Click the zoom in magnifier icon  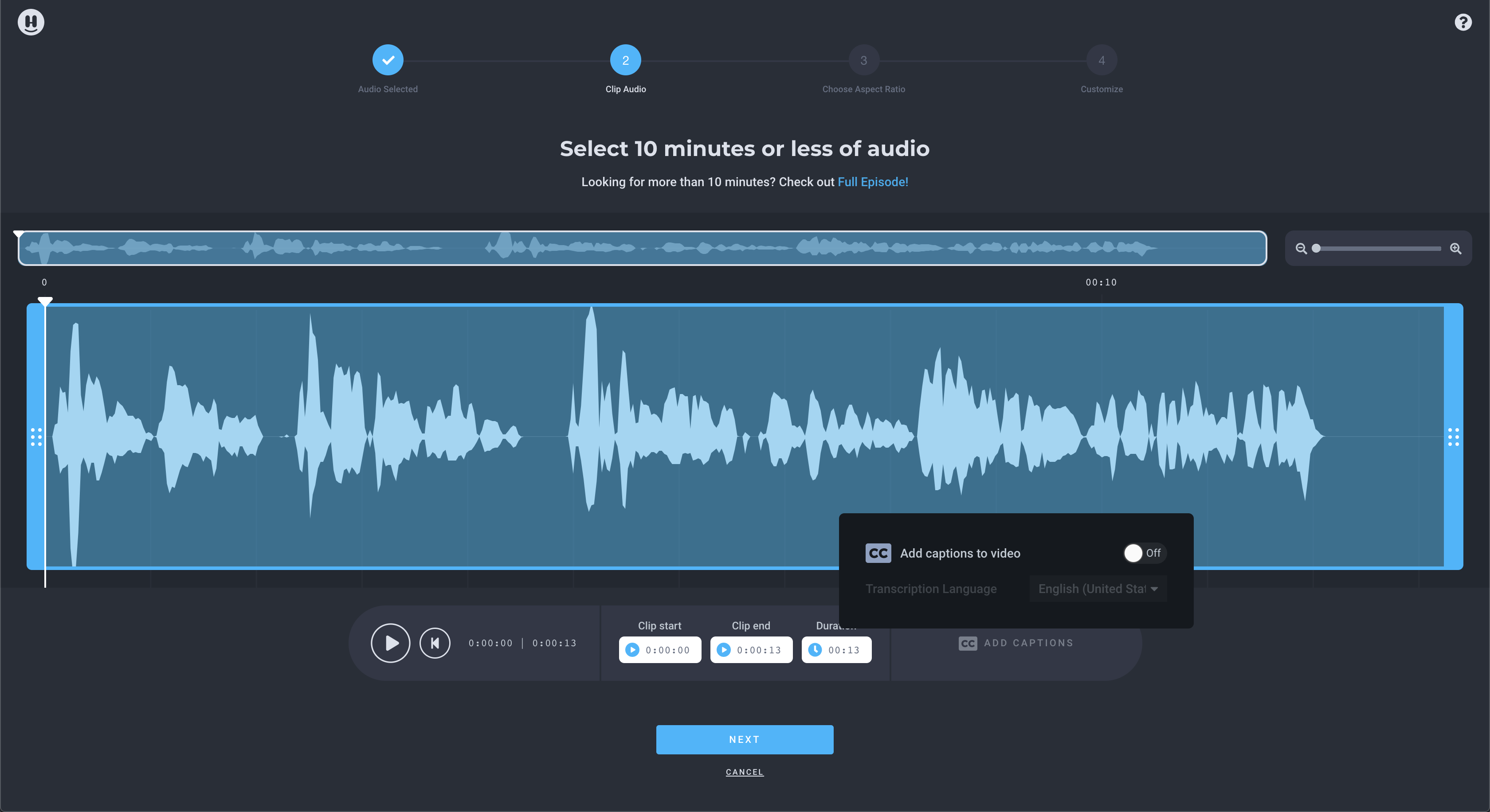coord(1456,249)
